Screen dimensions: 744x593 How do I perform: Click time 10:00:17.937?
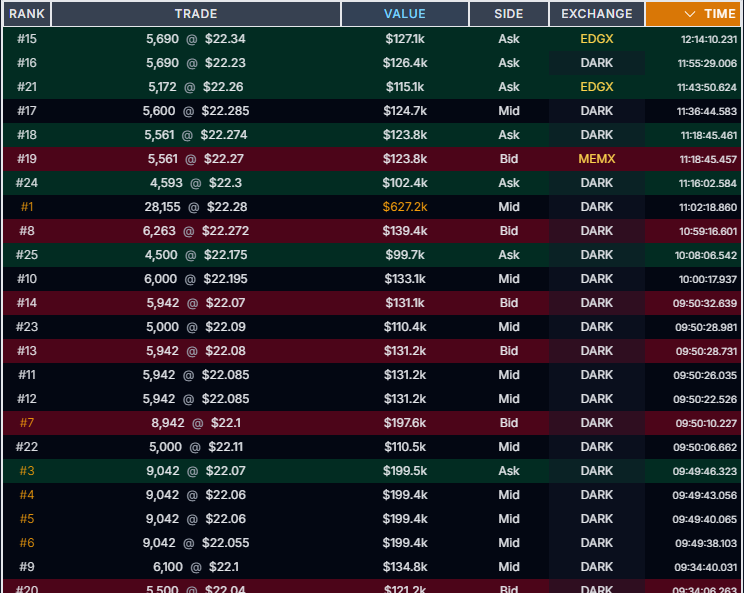707,279
